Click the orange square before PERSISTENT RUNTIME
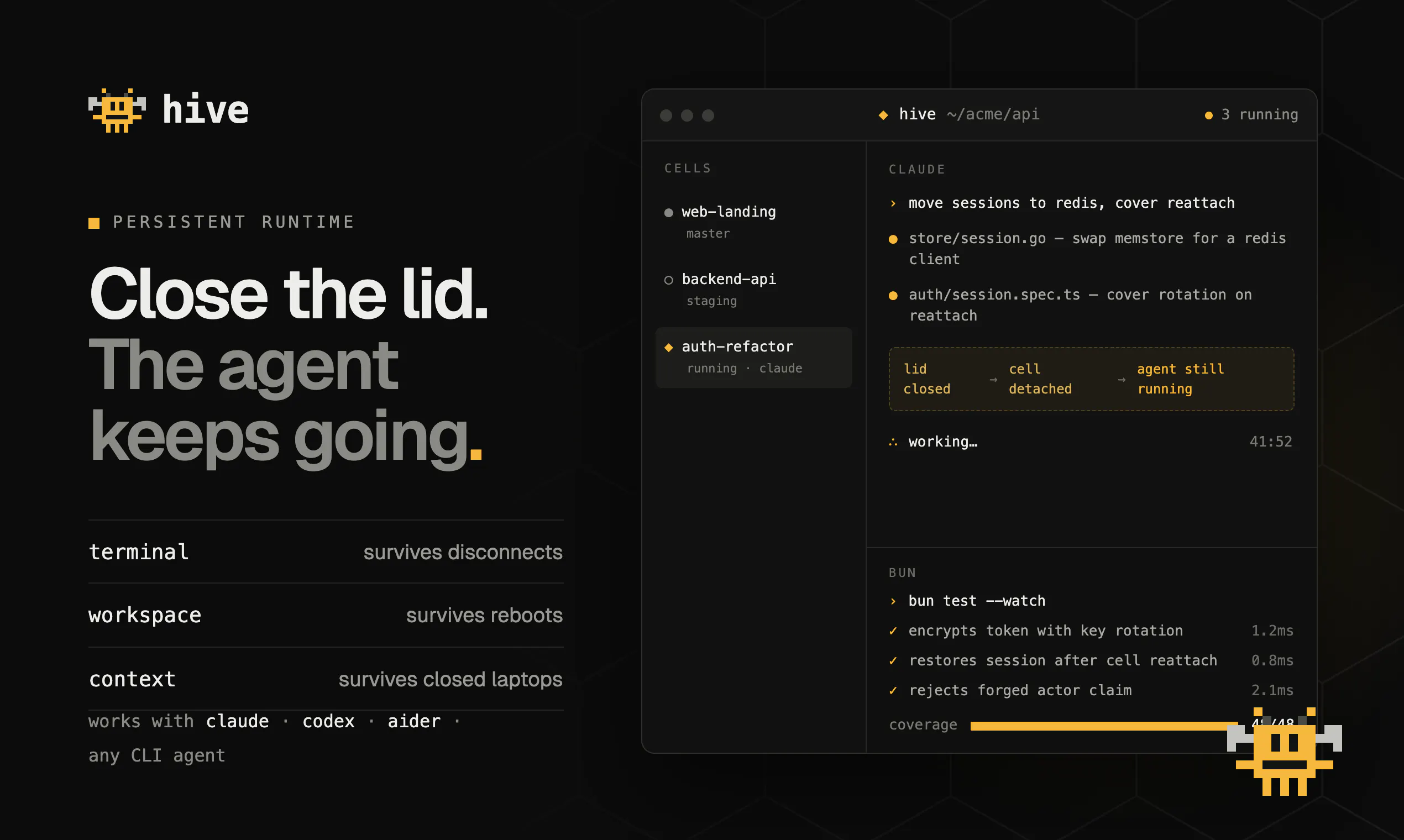The height and width of the screenshot is (840, 1404). tap(94, 223)
